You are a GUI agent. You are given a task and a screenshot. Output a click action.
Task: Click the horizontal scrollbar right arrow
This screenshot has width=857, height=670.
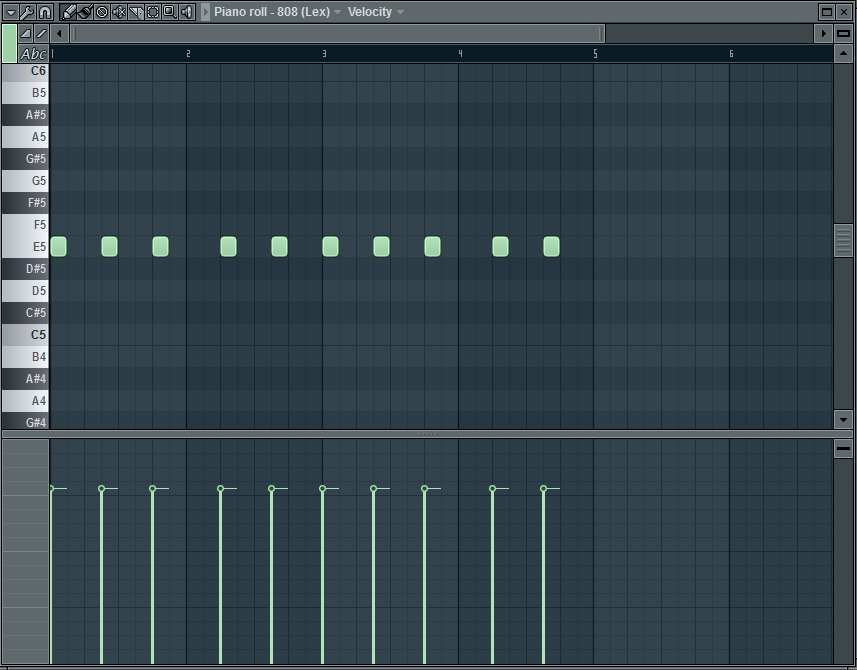(x=824, y=33)
